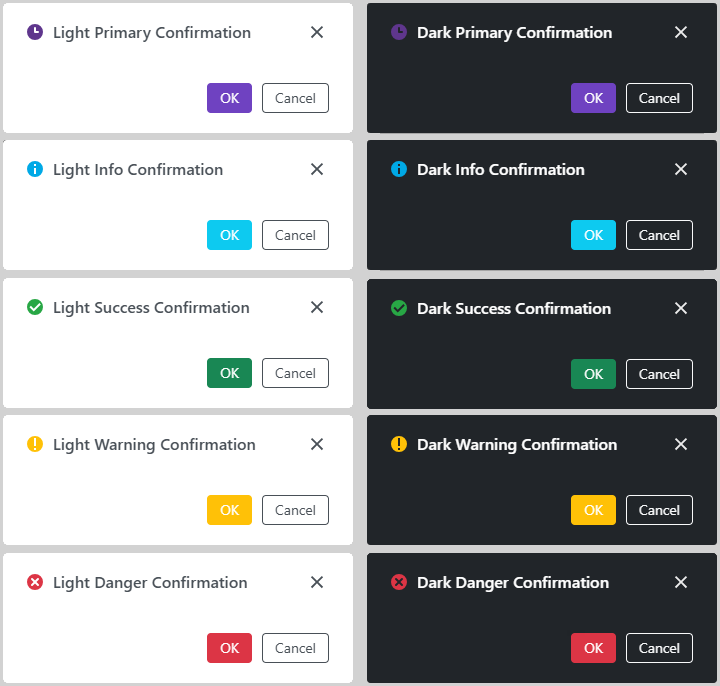Close the Dark Danger Confirmation dialog
This screenshot has width=720, height=686.
click(x=681, y=582)
